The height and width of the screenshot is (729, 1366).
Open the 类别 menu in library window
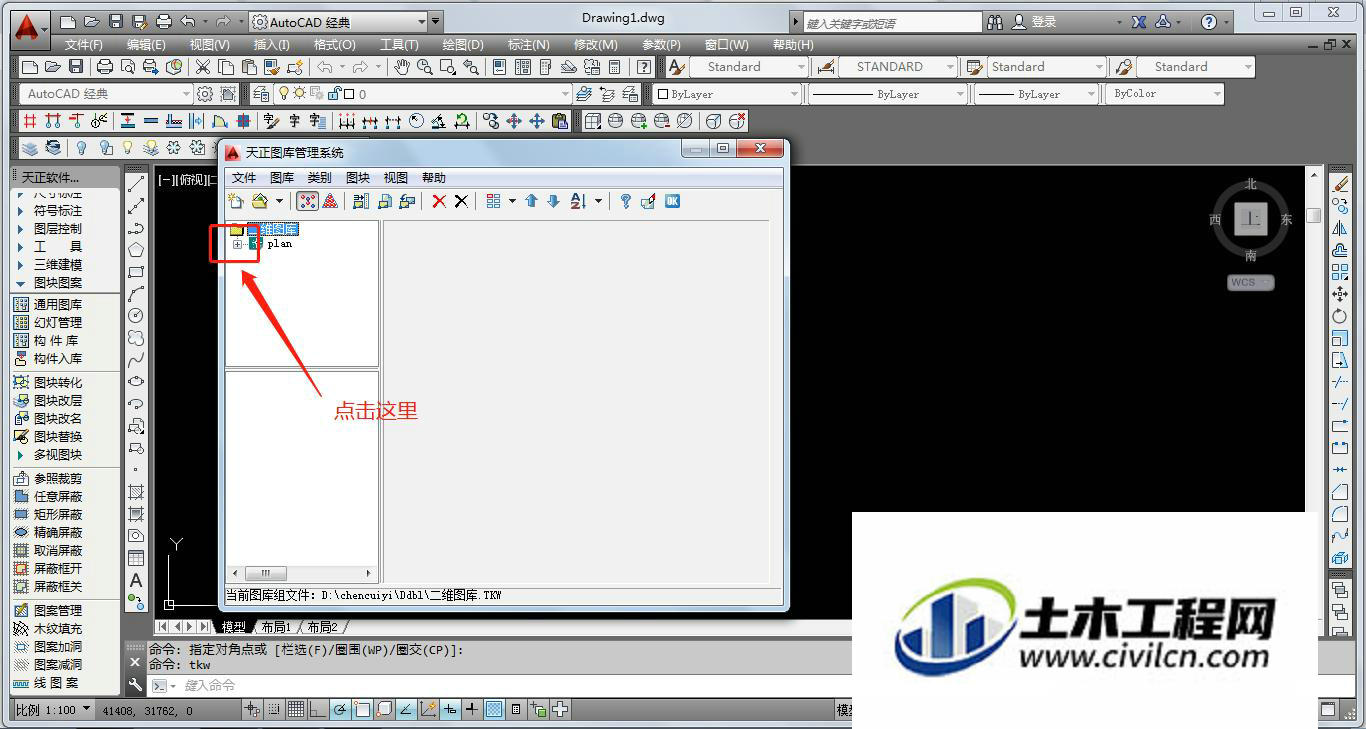pos(319,178)
